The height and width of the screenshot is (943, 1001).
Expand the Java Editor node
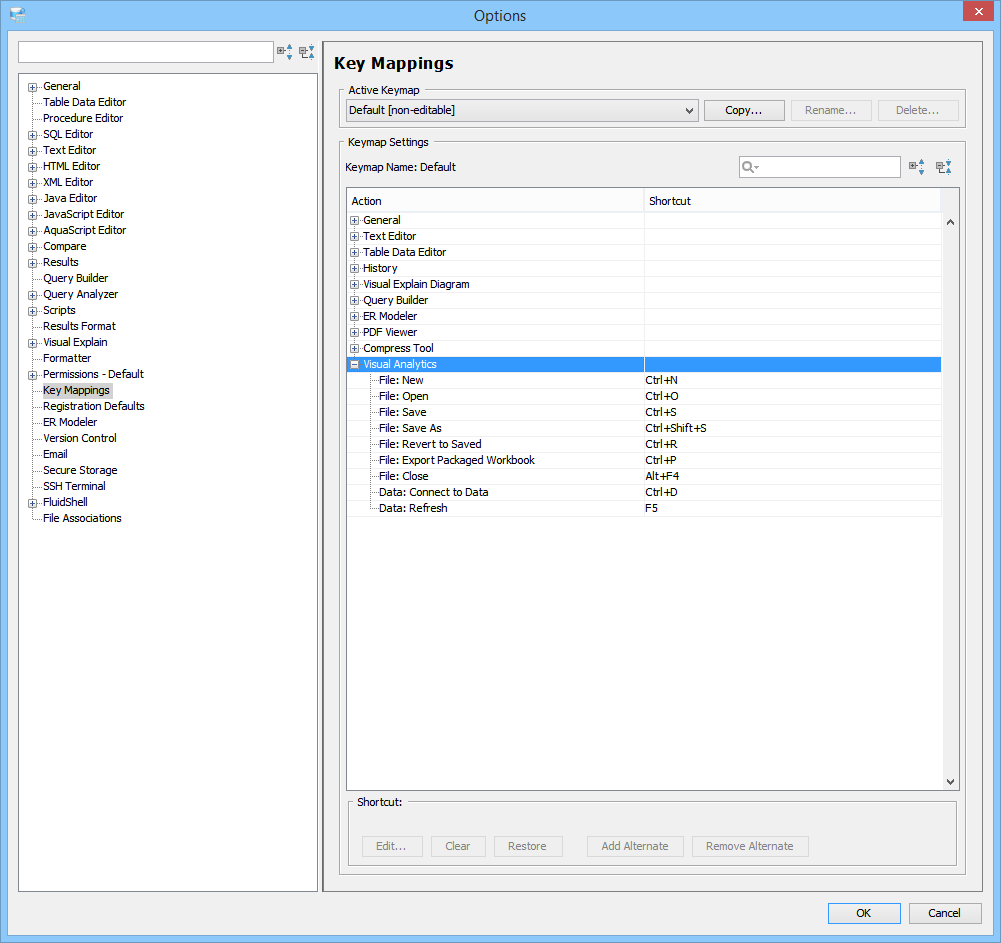[33, 199]
